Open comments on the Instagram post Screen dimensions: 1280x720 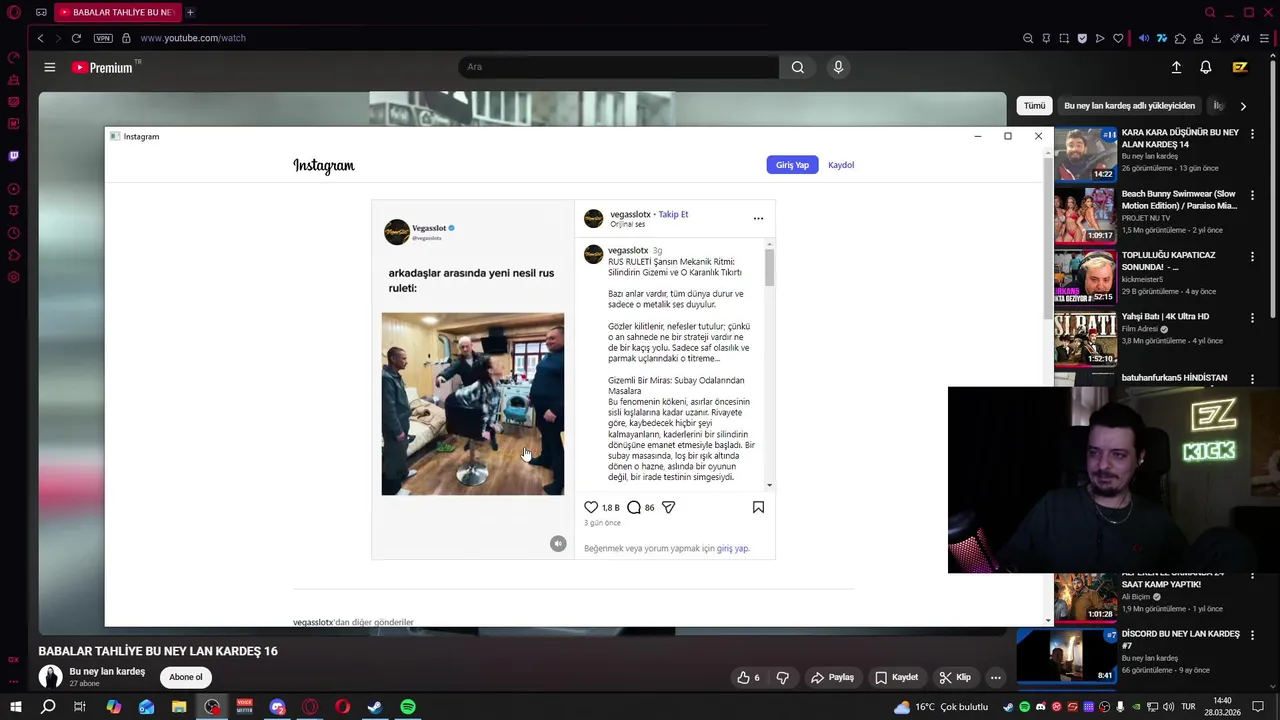633,507
